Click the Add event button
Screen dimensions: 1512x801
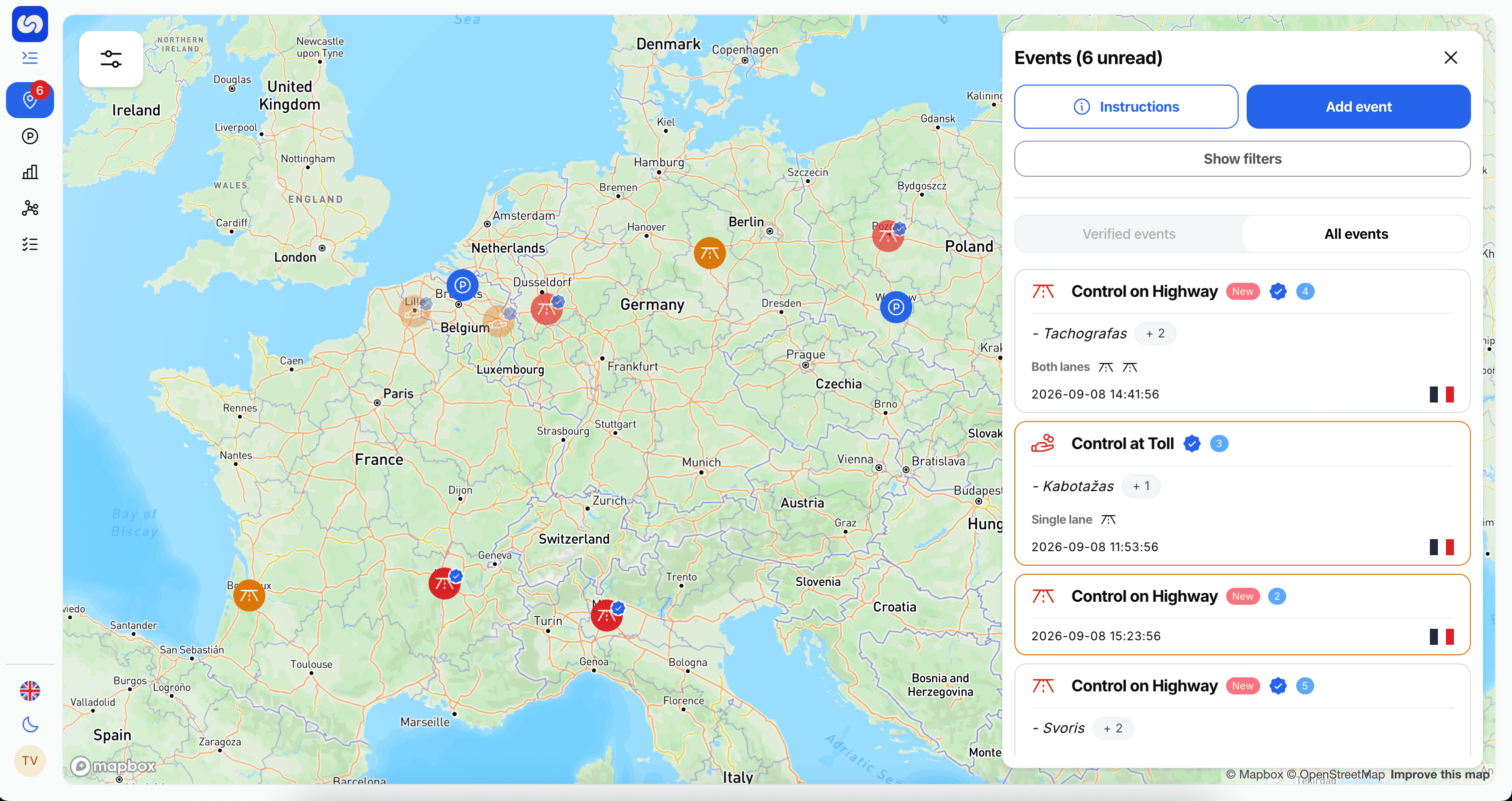[1358, 107]
